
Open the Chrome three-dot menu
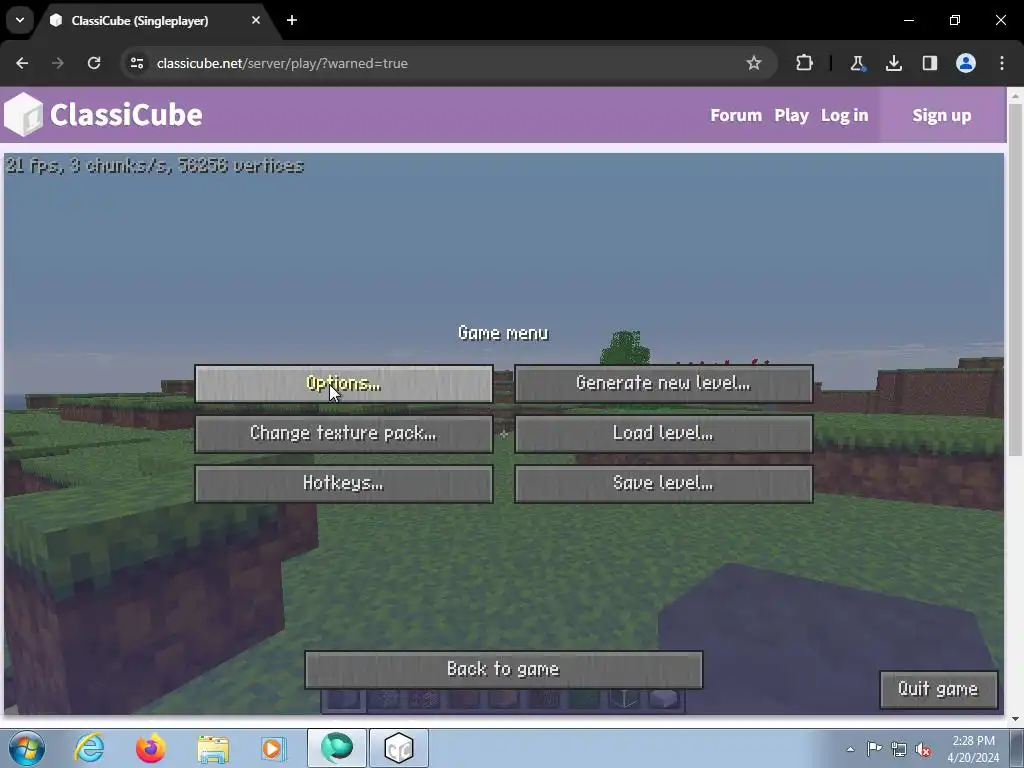[1002, 63]
